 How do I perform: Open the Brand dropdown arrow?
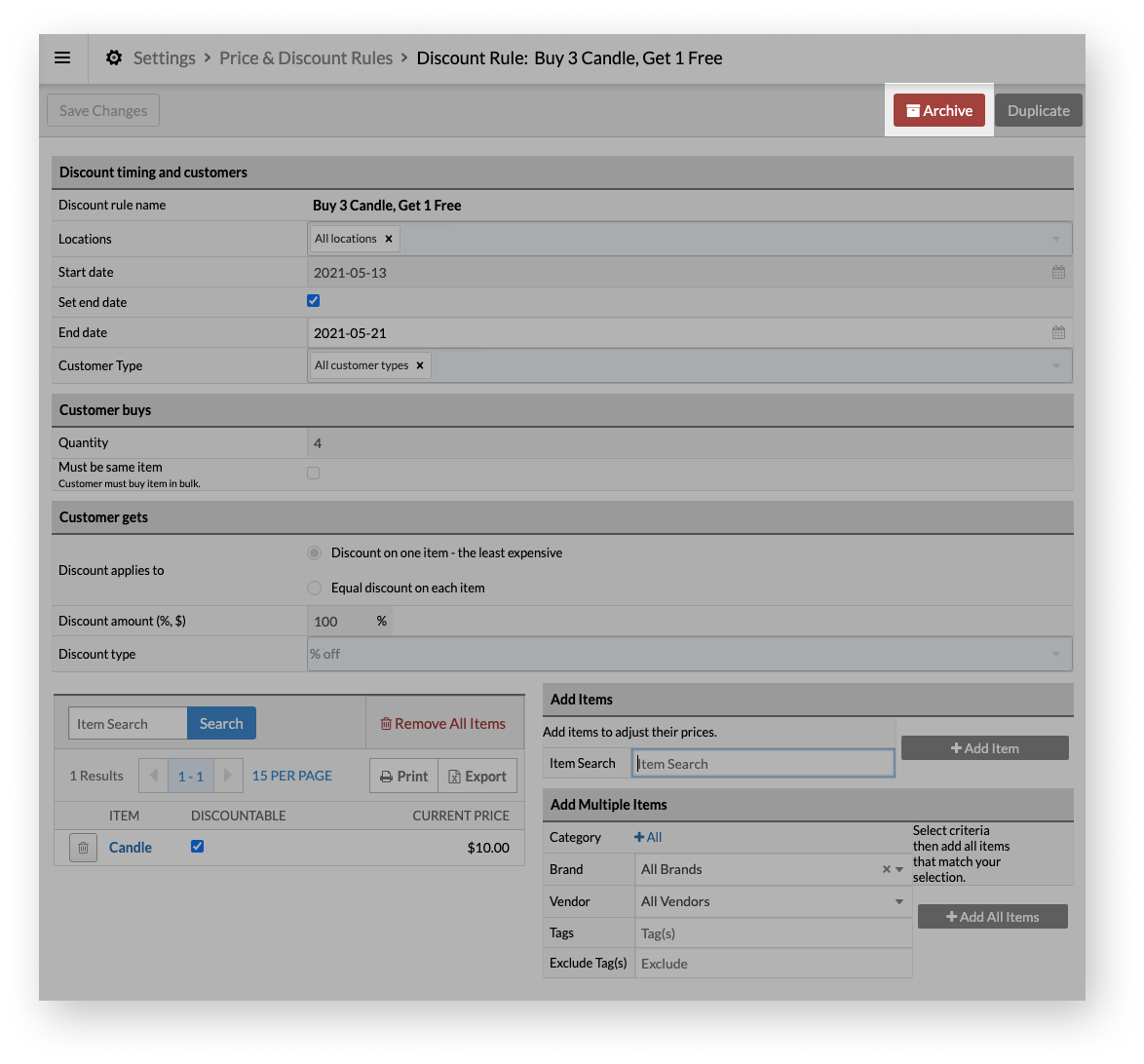899,869
